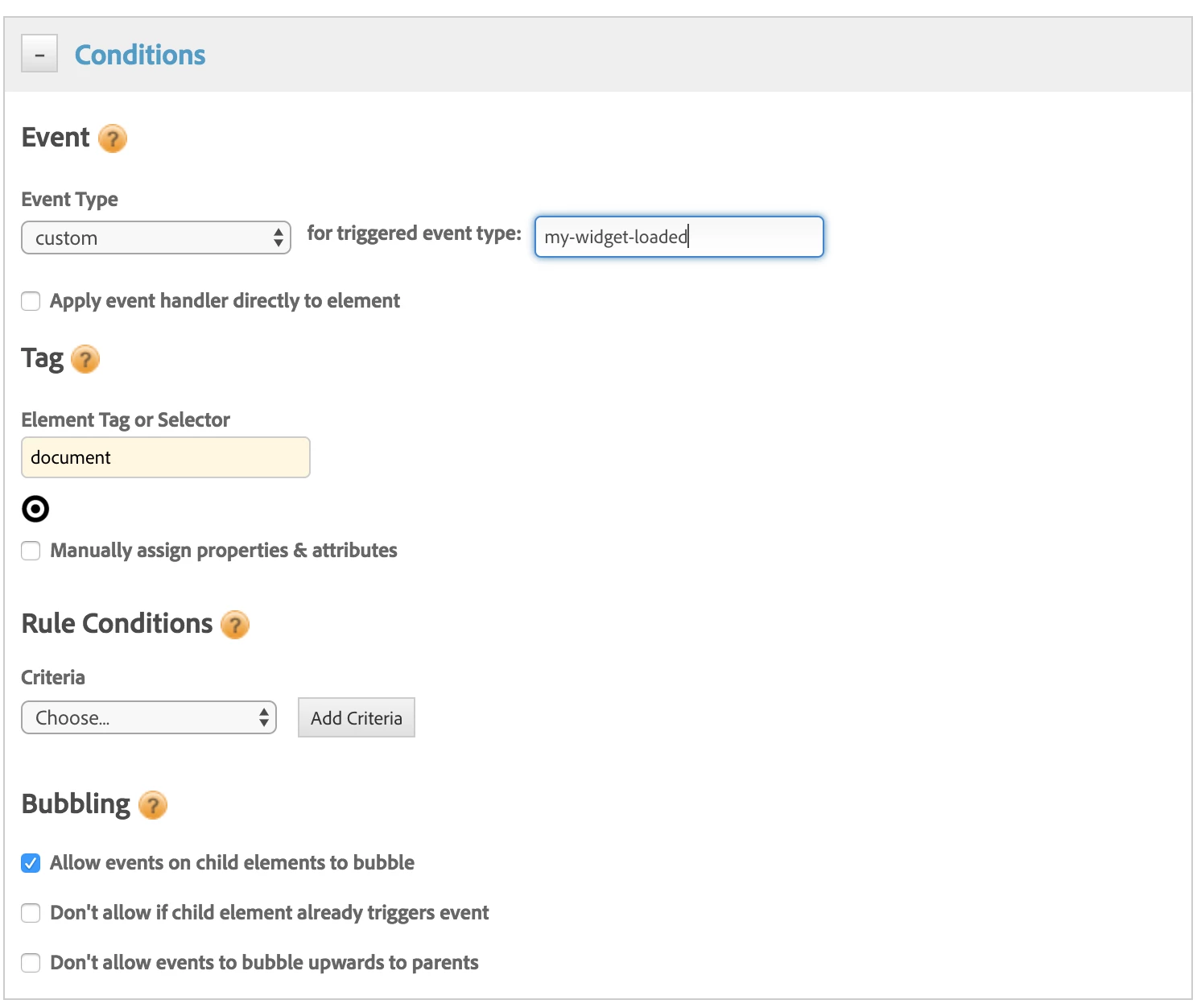The image size is (1201, 1008).
Task: Open the Event Type custom dropdown
Action: [156, 238]
